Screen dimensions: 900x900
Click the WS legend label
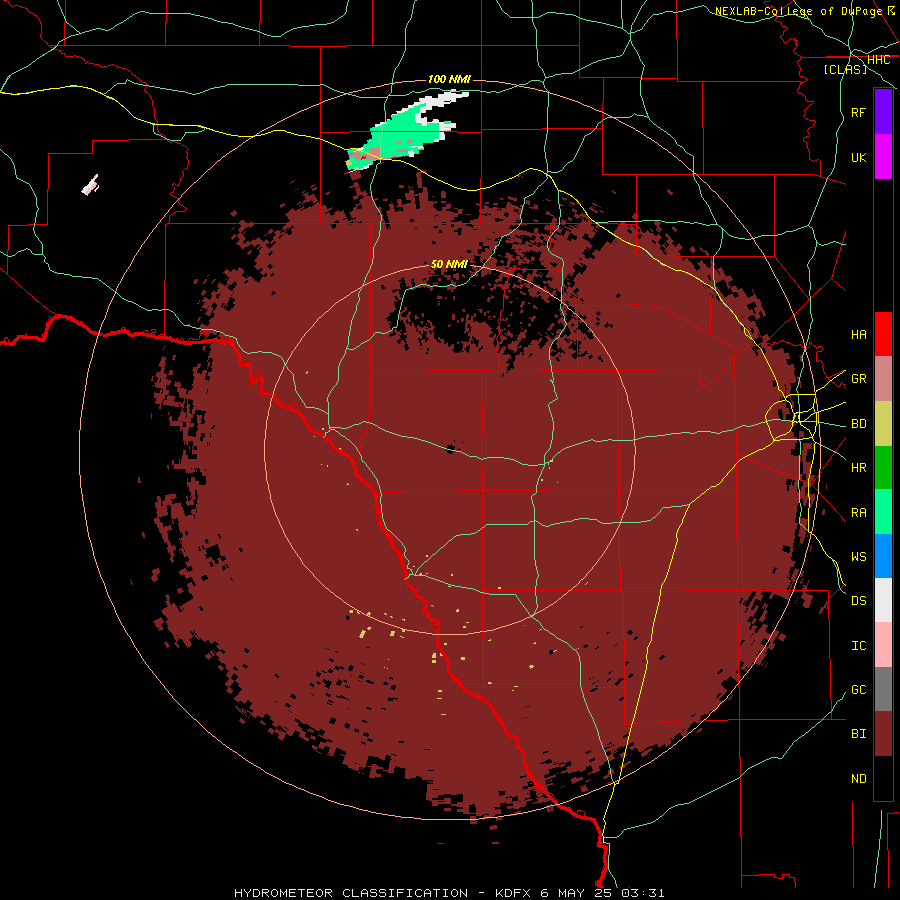pyautogui.click(x=858, y=556)
